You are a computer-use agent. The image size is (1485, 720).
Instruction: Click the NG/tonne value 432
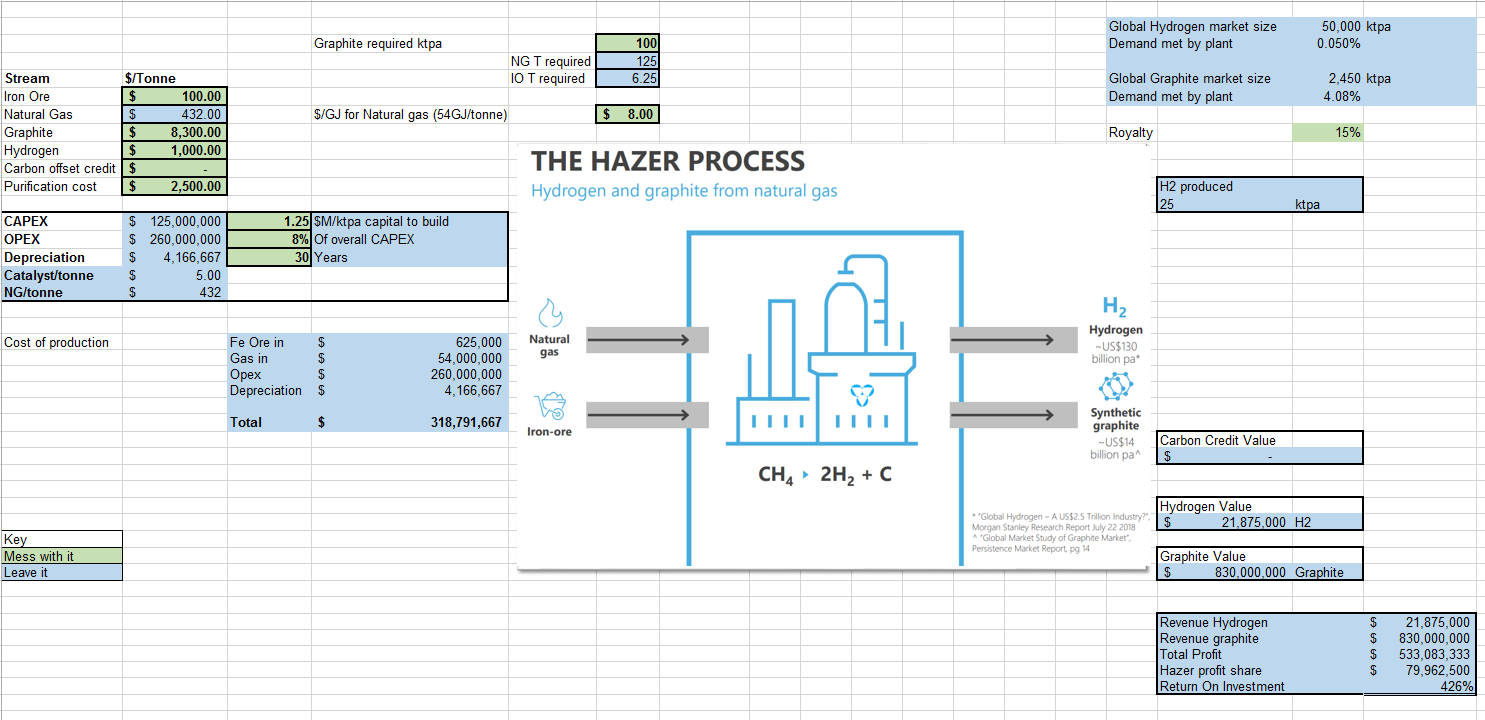(x=175, y=292)
